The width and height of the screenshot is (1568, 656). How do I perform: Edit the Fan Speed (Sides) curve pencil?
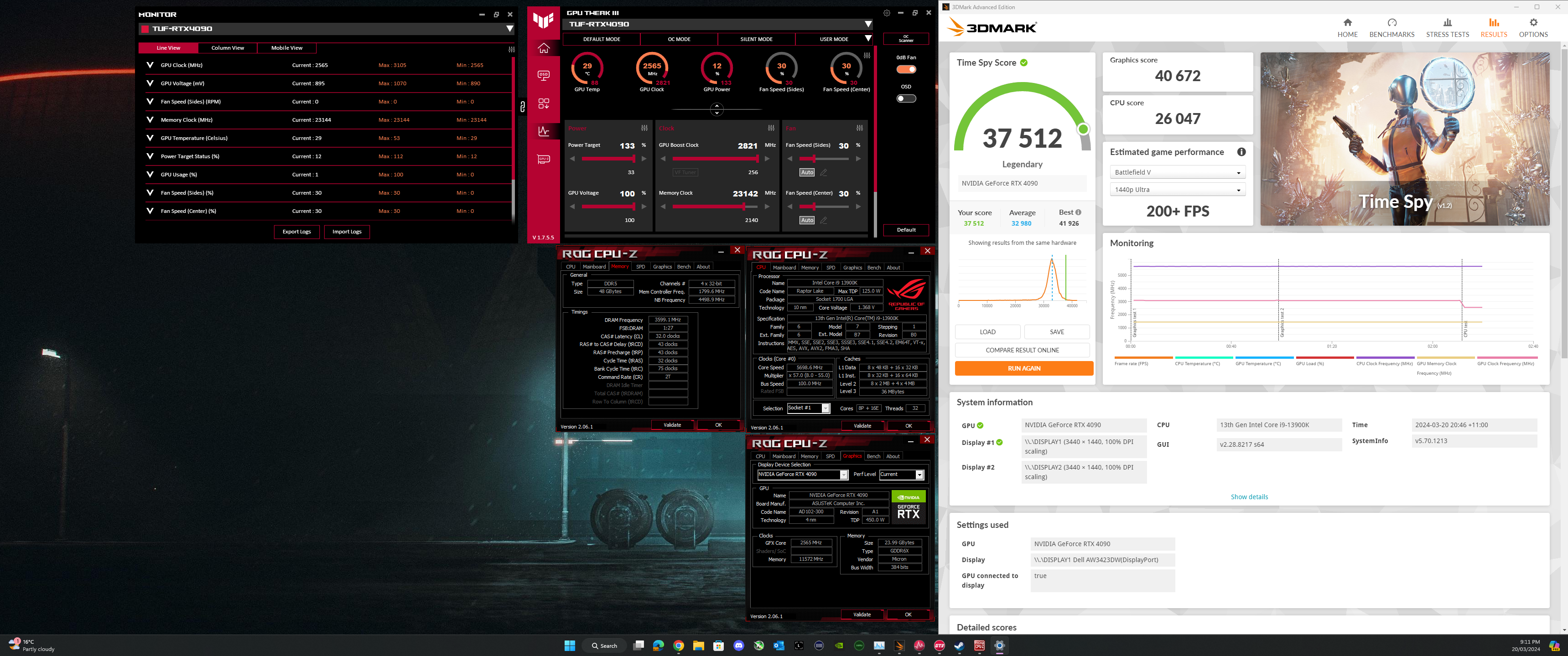click(x=824, y=172)
